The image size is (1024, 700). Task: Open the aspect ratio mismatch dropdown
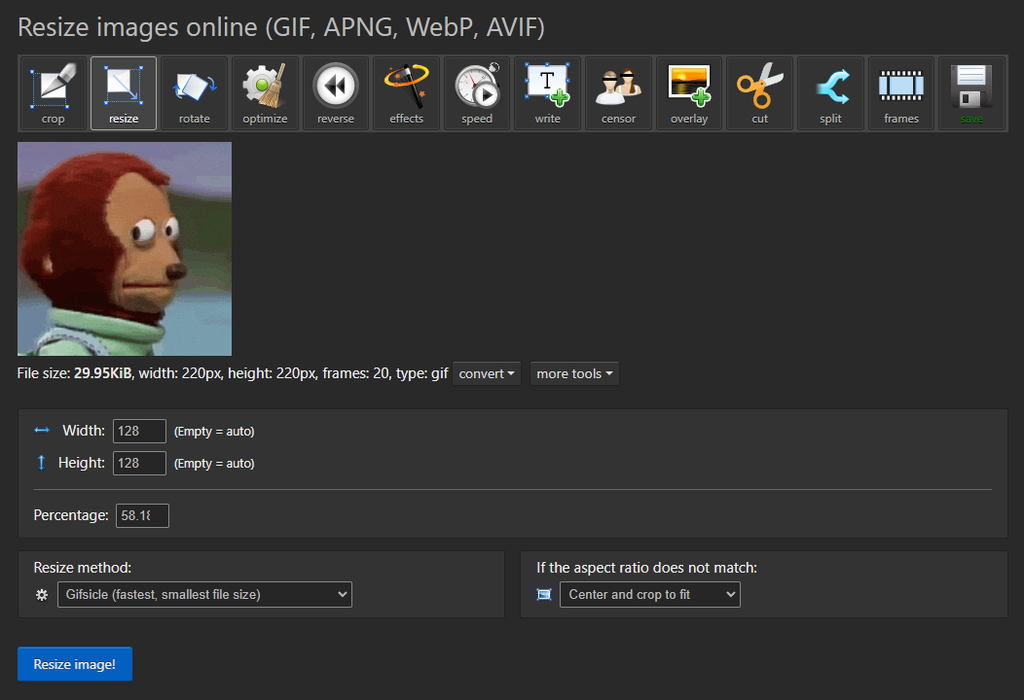649,594
